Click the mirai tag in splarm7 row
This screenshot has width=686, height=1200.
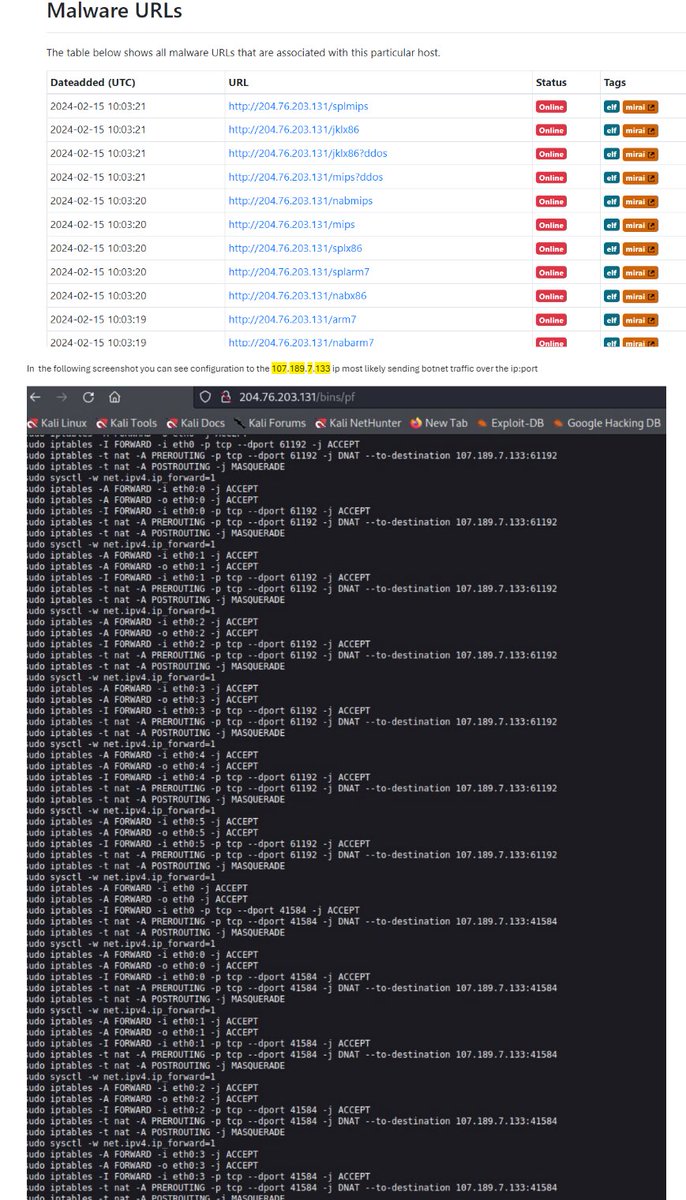640,272
